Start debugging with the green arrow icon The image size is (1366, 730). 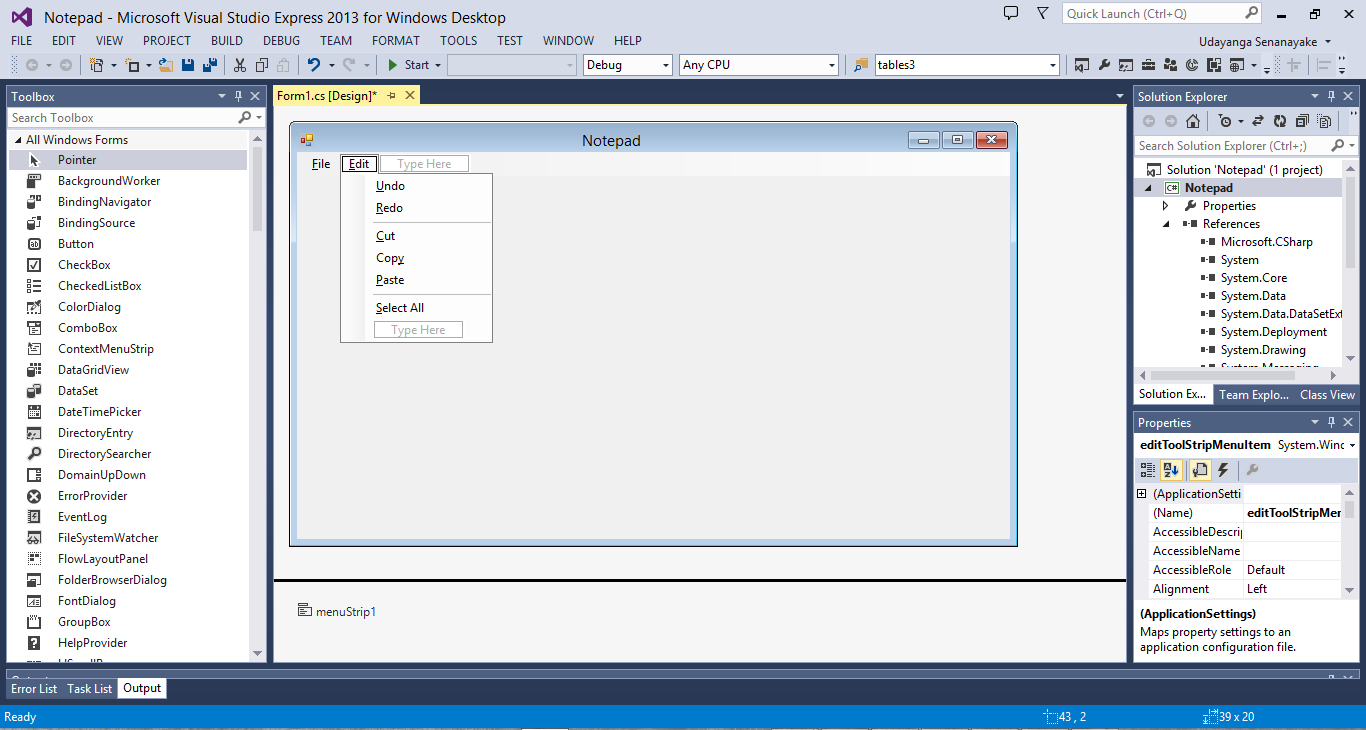[x=391, y=64]
